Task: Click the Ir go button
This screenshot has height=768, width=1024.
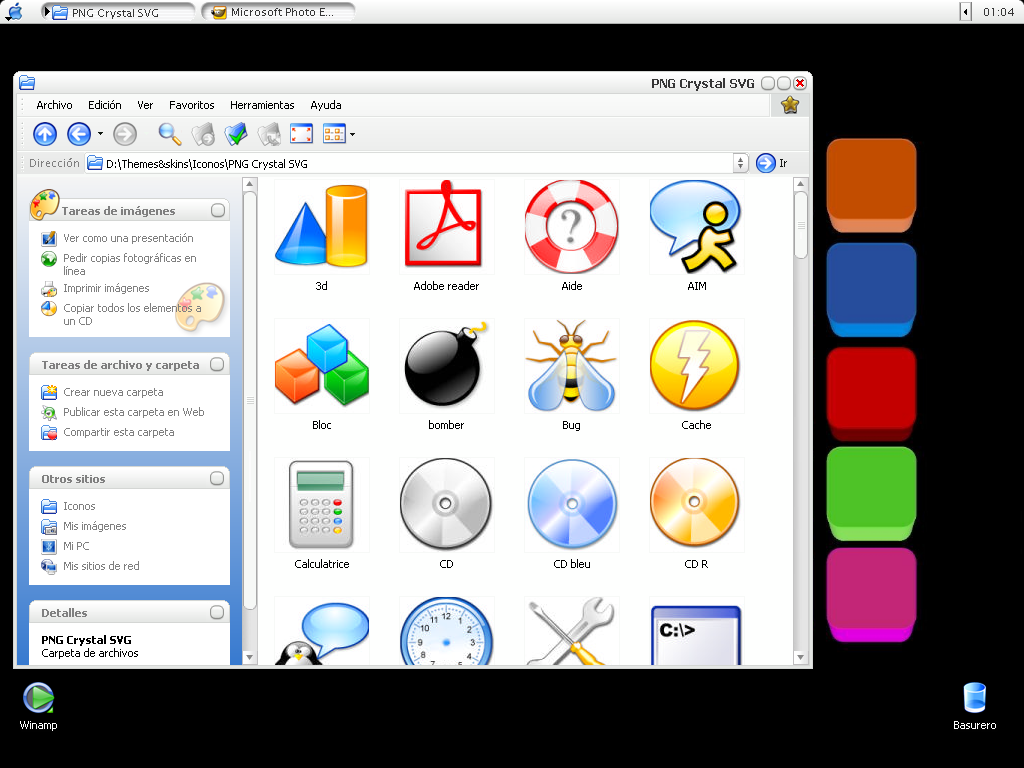Action: 771,163
